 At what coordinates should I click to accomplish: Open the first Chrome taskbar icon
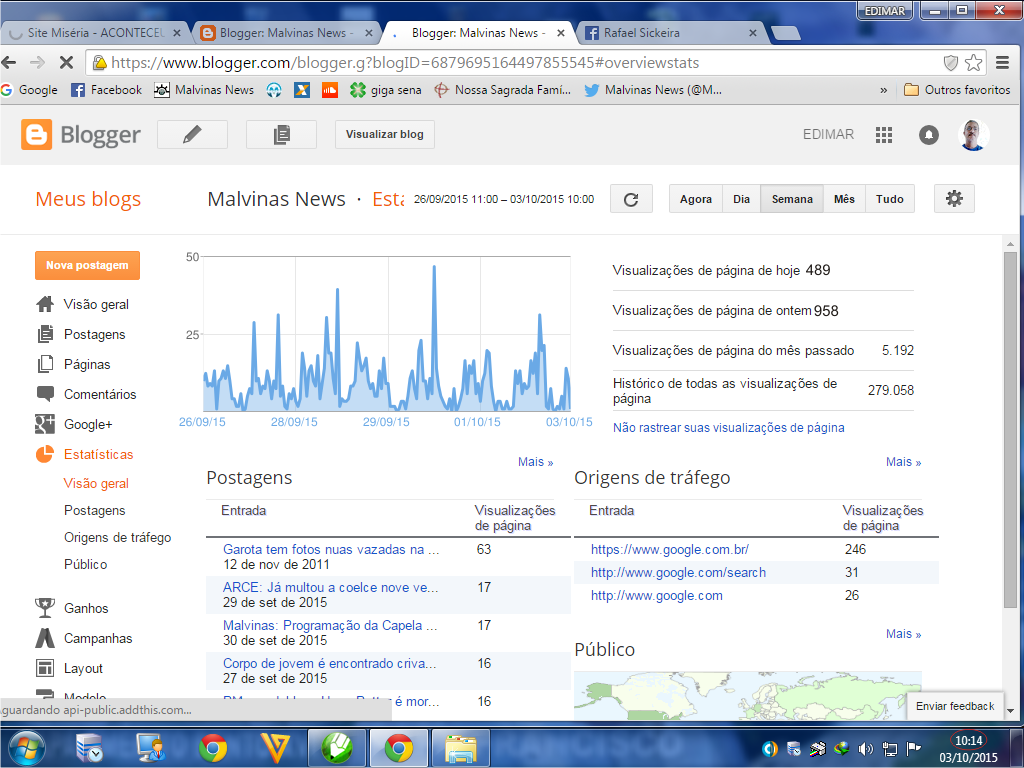(213, 748)
